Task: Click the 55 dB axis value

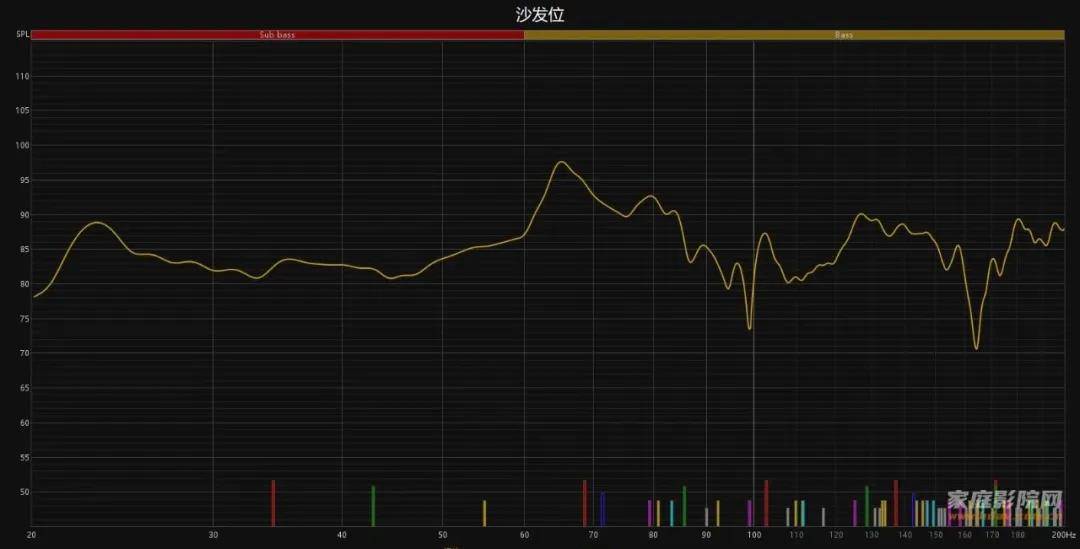Action: [x=24, y=457]
